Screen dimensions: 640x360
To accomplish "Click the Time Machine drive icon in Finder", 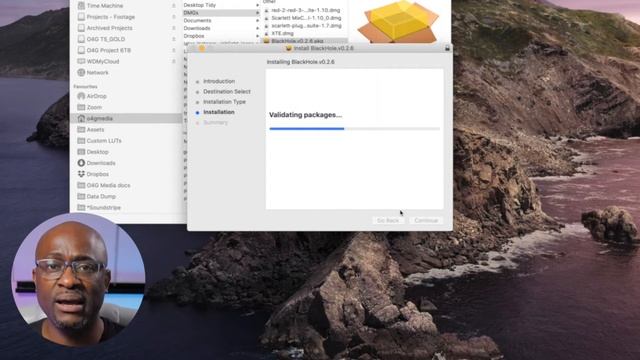I will click(81, 6).
